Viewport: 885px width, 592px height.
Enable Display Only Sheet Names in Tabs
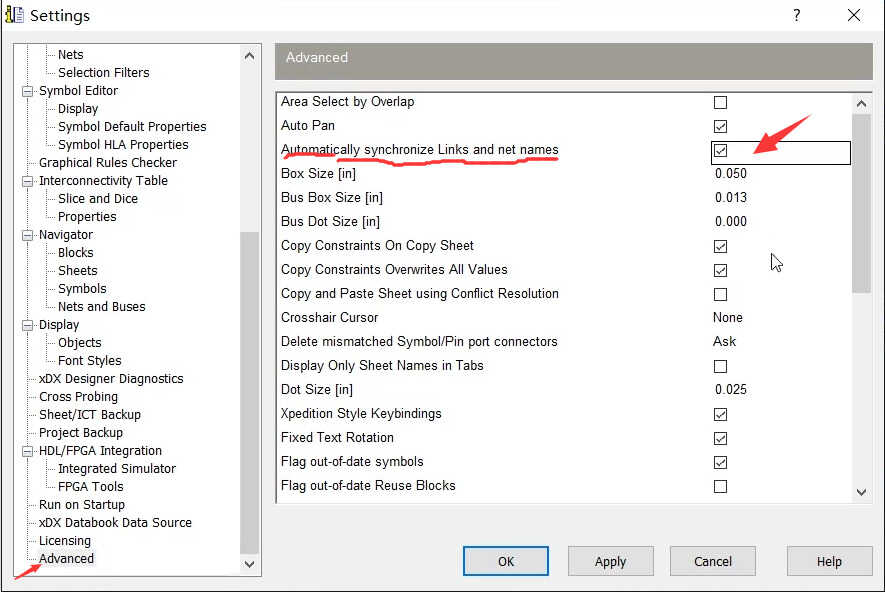(720, 367)
